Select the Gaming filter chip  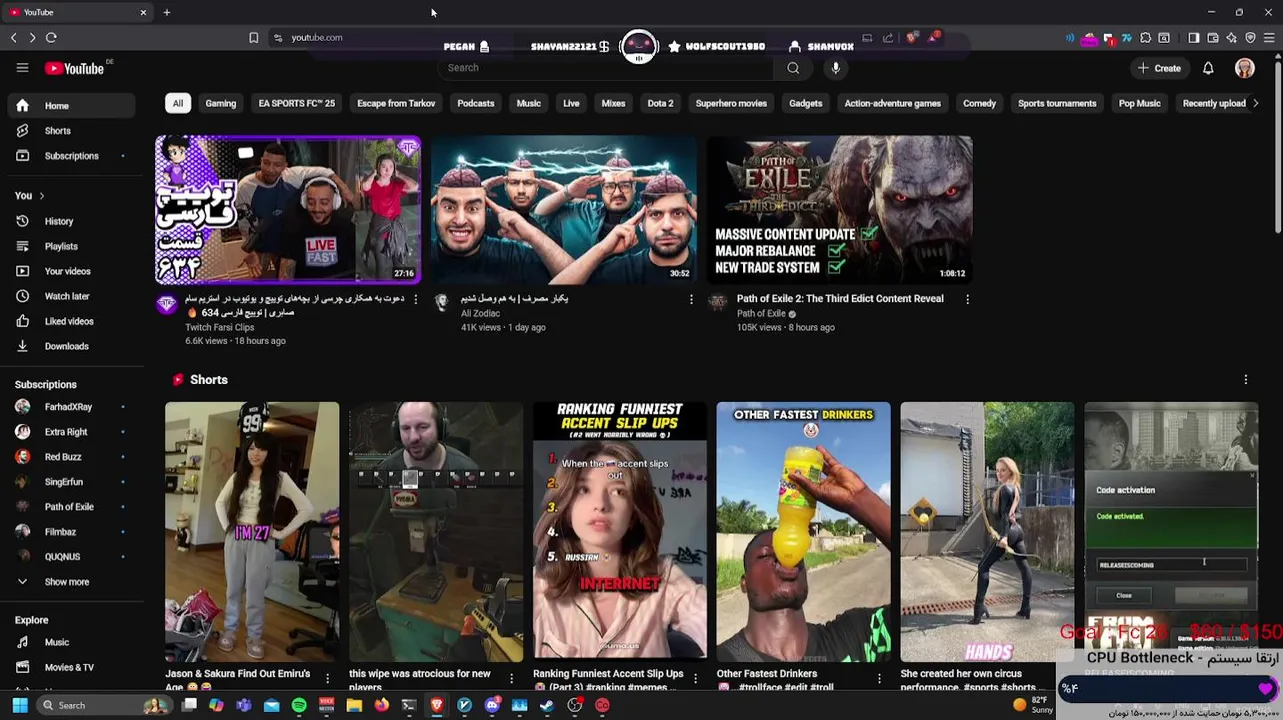click(221, 103)
